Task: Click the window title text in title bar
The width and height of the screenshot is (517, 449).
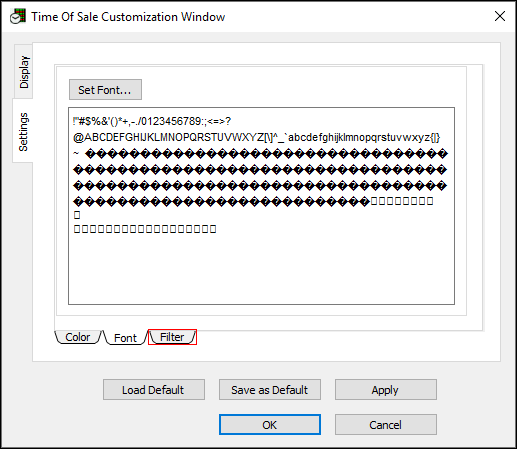Action: point(128,17)
